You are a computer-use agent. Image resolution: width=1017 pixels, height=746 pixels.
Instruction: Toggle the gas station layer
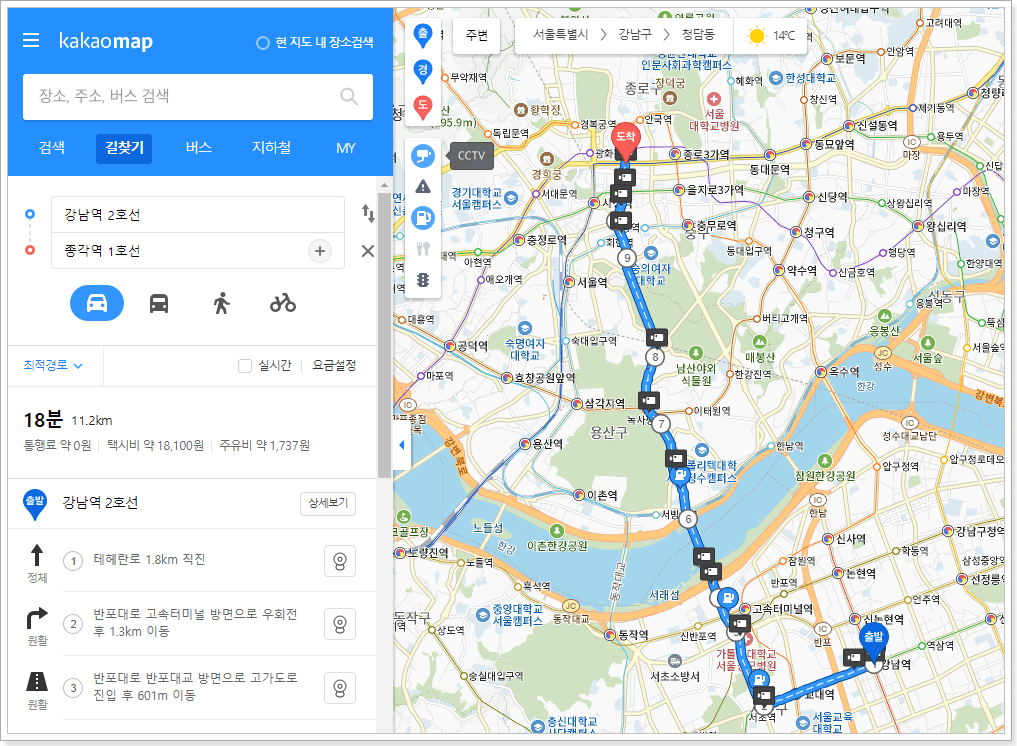point(423,218)
